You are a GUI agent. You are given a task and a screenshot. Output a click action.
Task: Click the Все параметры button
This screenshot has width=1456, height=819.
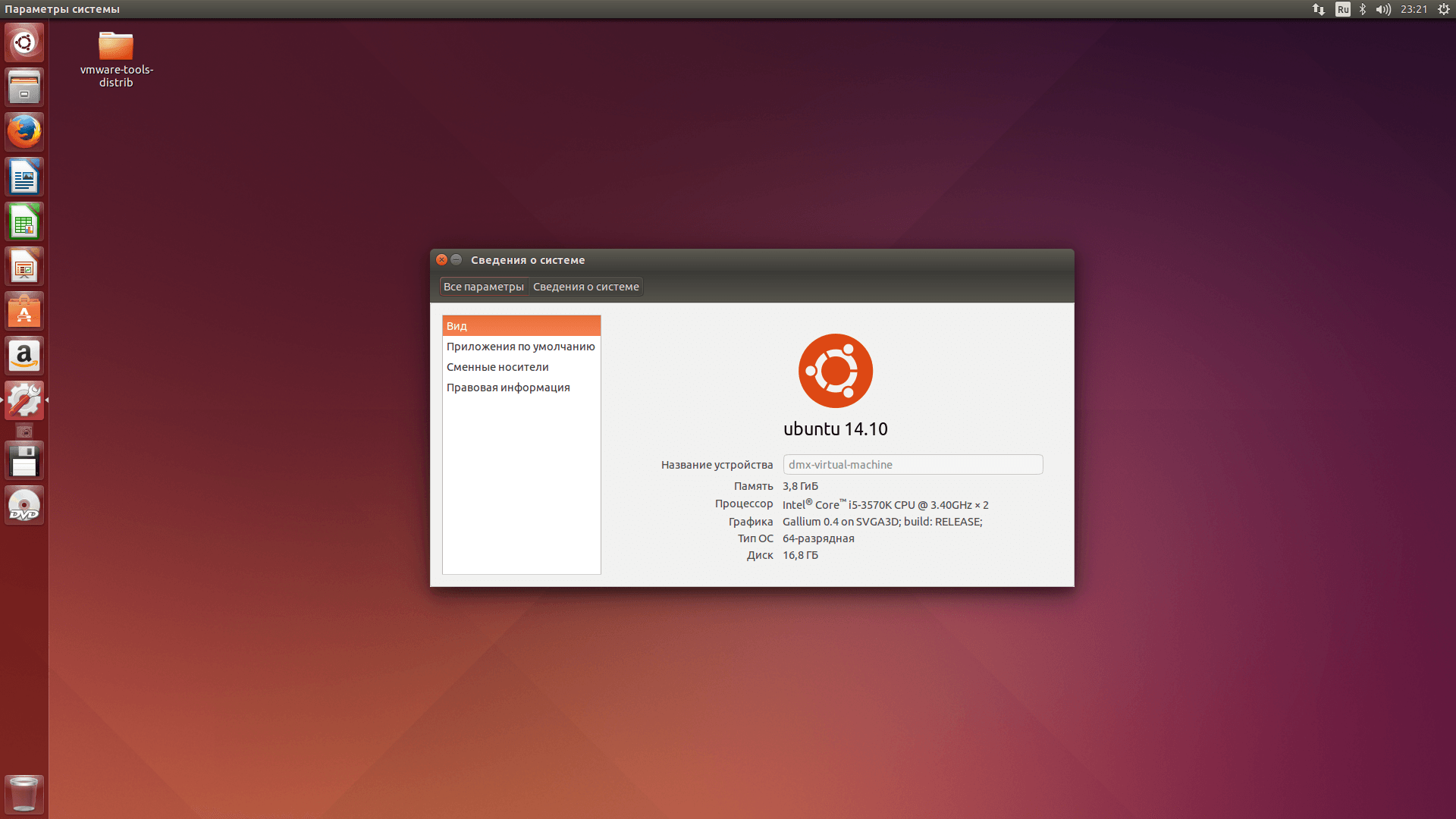(484, 287)
